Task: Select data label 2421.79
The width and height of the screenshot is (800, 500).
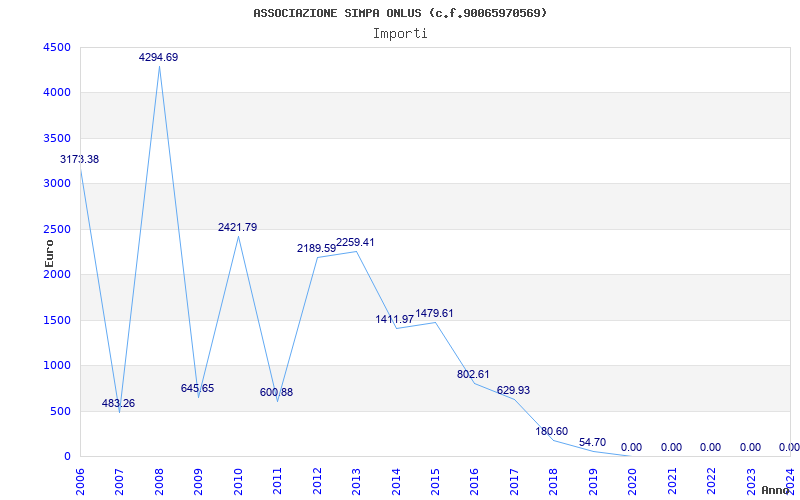Action: 238,228
